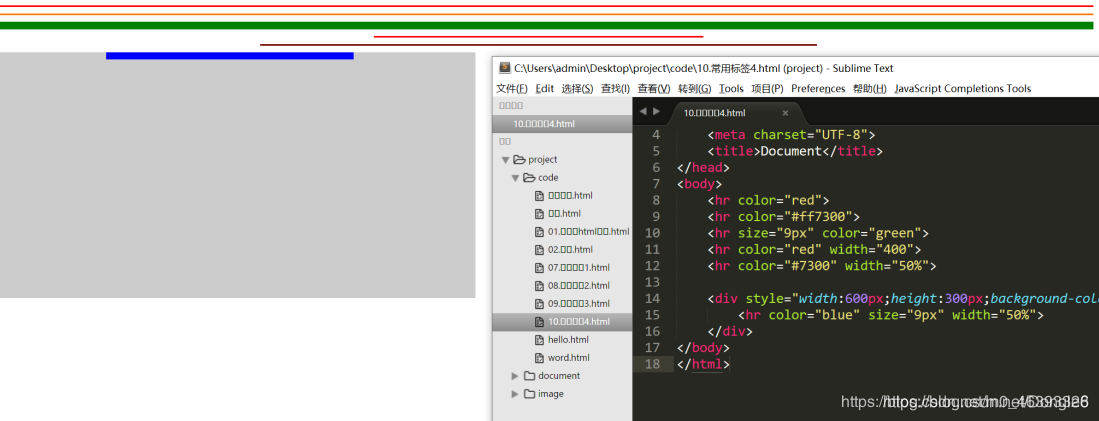Click the word.html file icon
1099x421 pixels.
point(539,358)
